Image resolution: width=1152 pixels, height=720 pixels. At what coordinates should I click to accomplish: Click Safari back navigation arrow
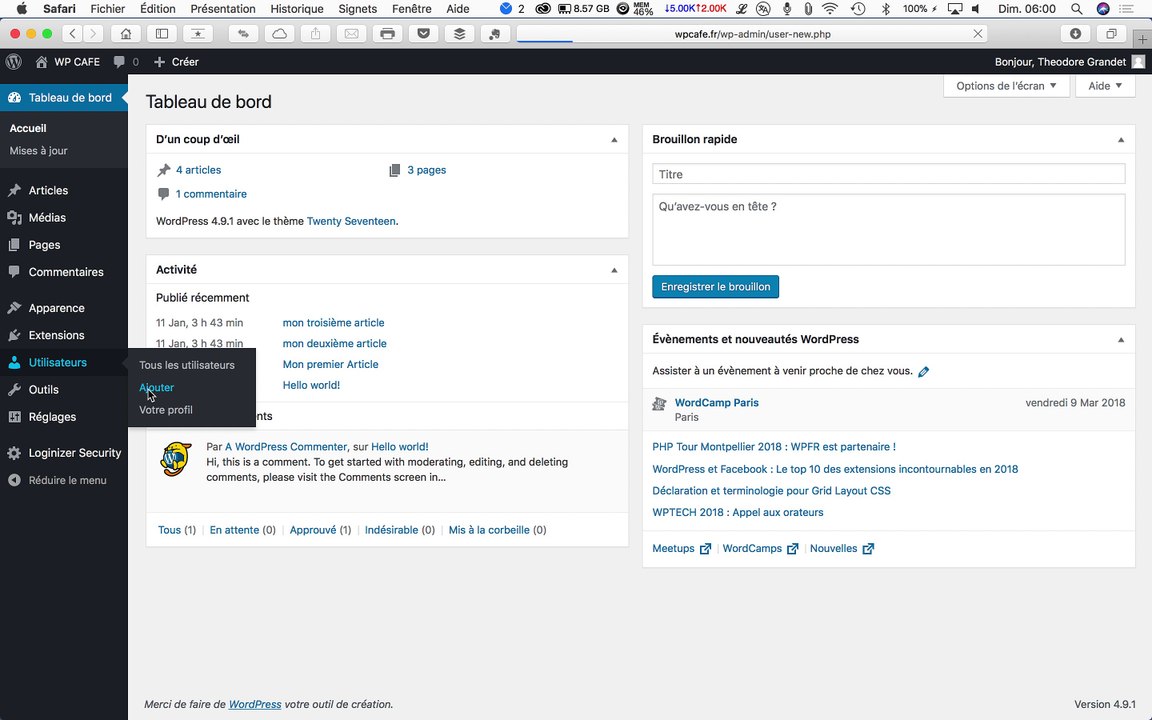click(x=73, y=34)
